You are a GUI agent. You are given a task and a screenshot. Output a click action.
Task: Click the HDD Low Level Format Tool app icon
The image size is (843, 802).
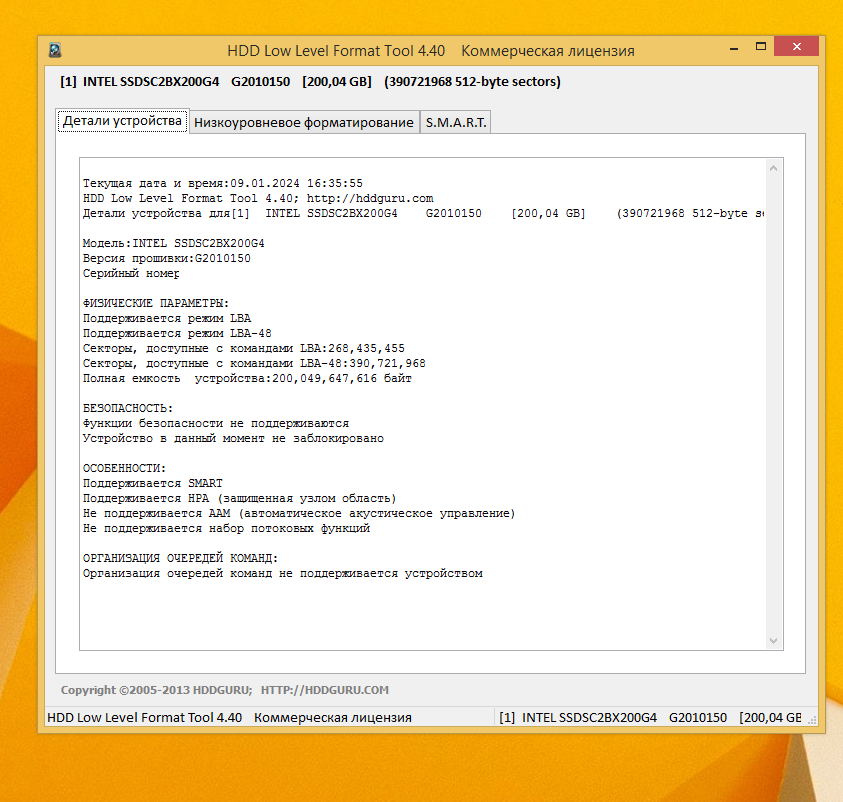(x=55, y=51)
